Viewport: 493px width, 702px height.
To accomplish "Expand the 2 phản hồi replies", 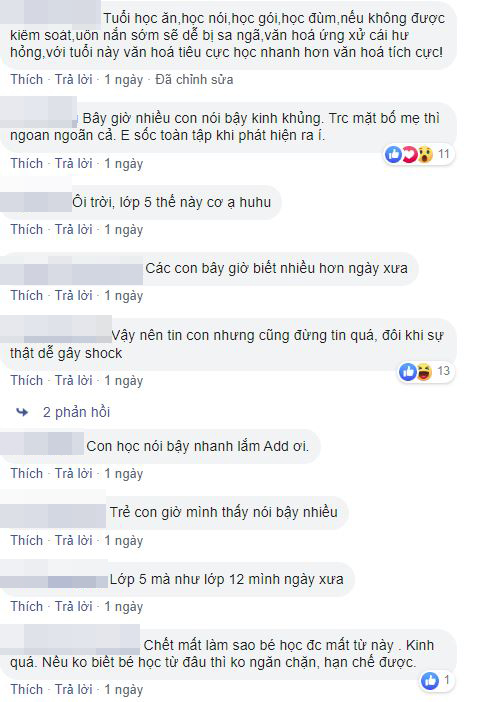I will [x=76, y=412].
